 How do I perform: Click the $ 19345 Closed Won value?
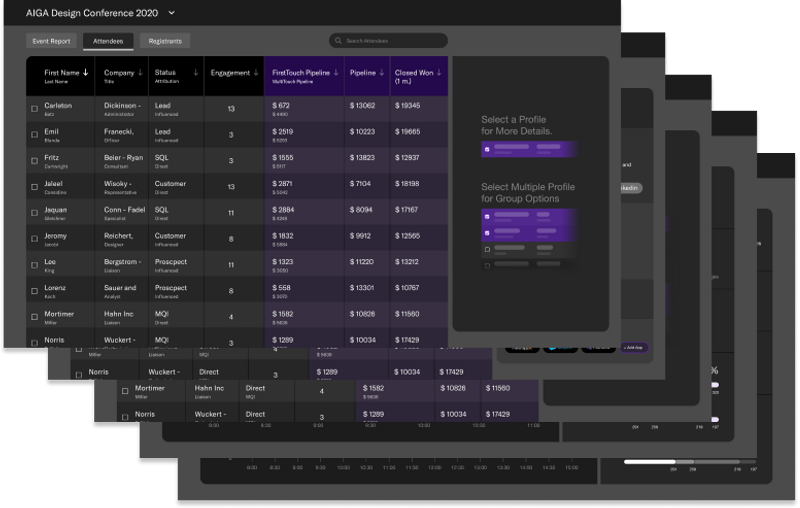tap(407, 106)
